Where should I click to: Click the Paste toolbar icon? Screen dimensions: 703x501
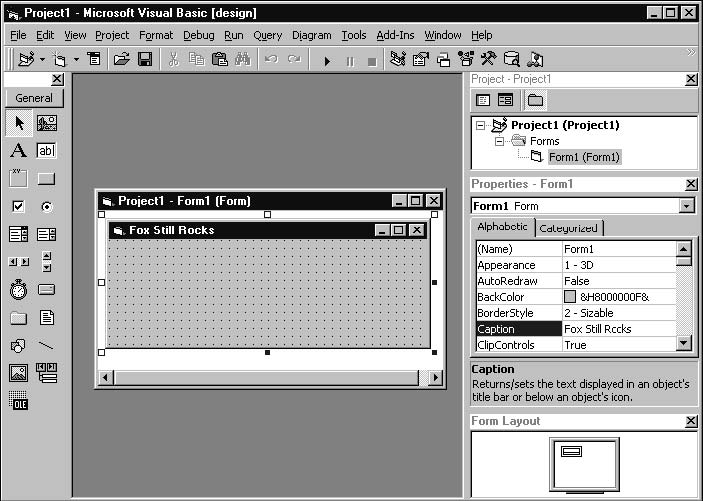(x=219, y=59)
